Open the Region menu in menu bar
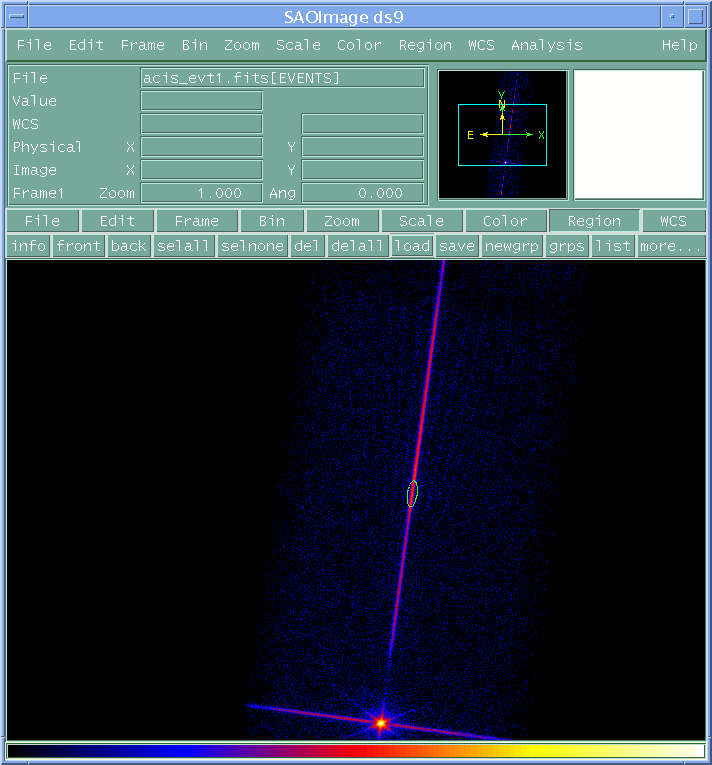 click(425, 45)
